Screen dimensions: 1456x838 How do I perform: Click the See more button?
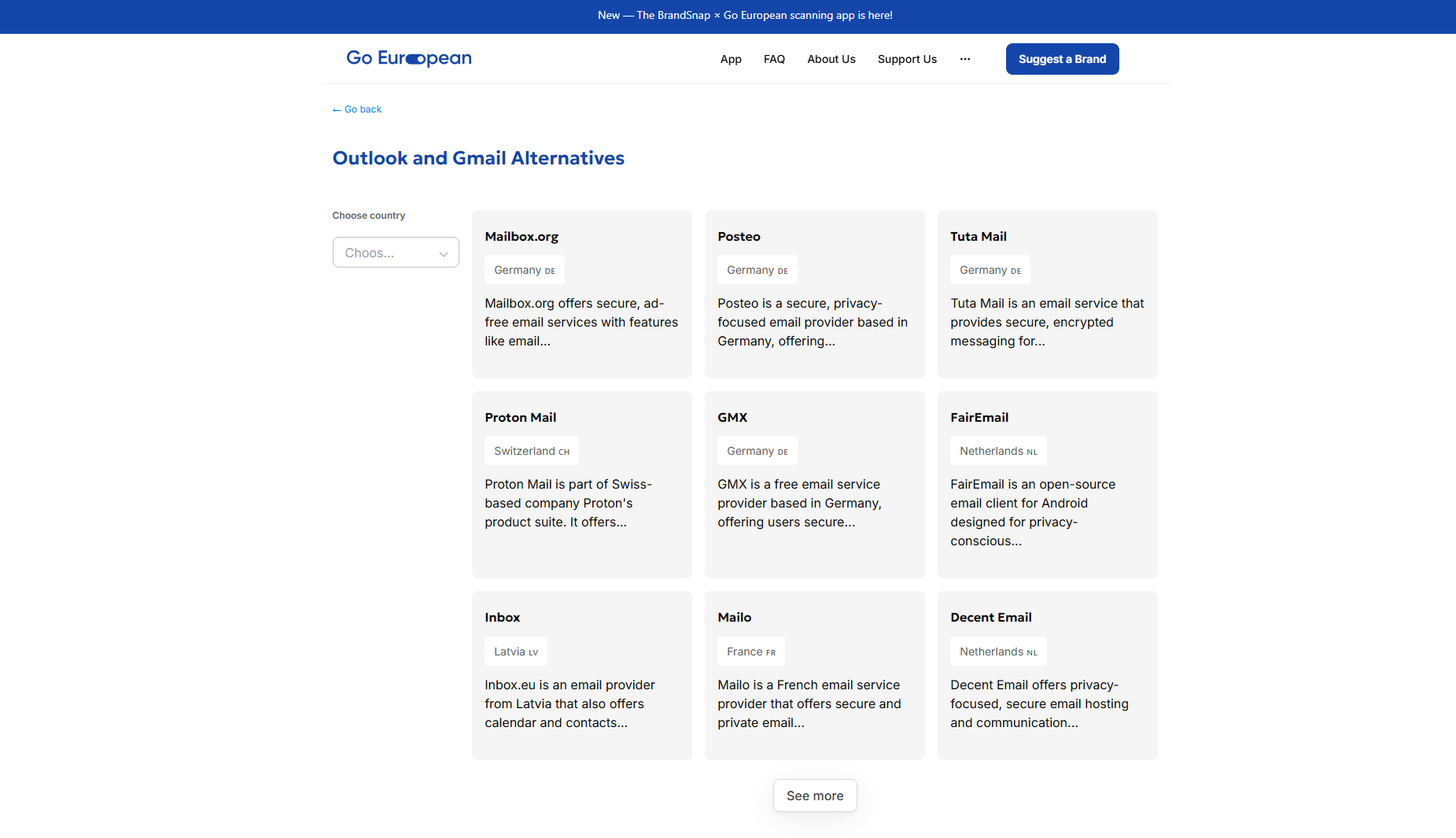click(815, 796)
